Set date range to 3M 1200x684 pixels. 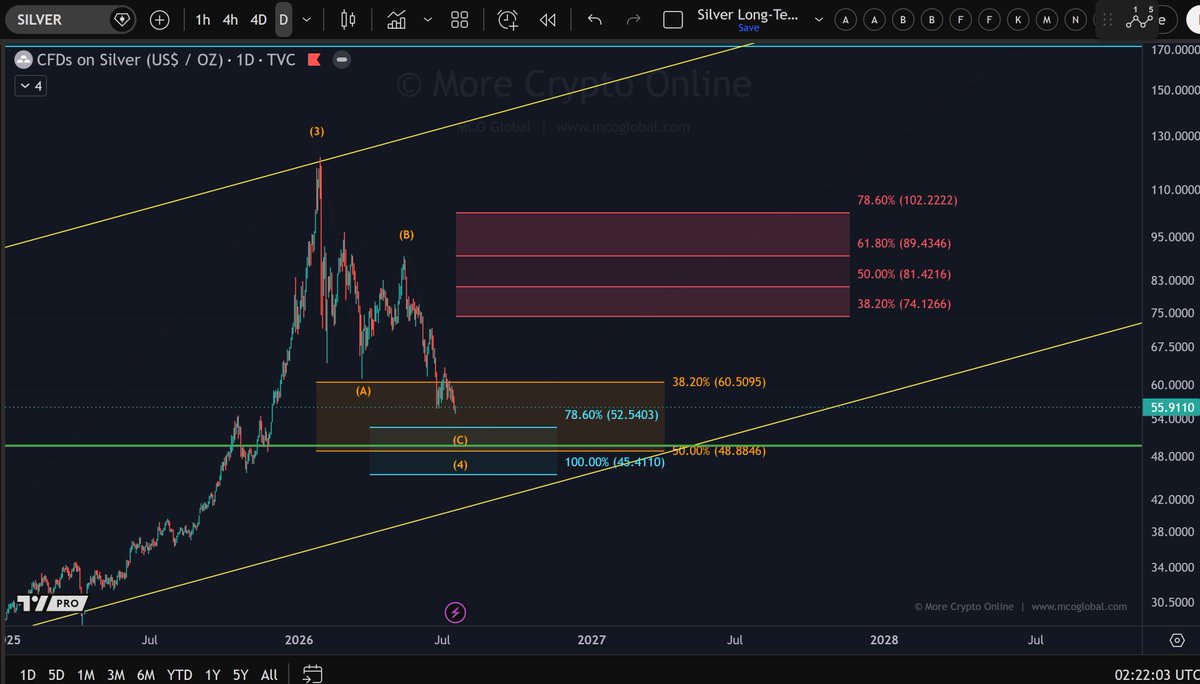[x=116, y=674]
